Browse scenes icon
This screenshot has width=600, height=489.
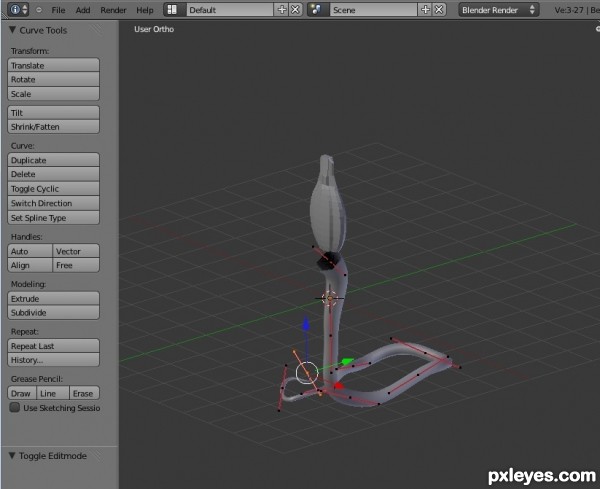pos(316,10)
